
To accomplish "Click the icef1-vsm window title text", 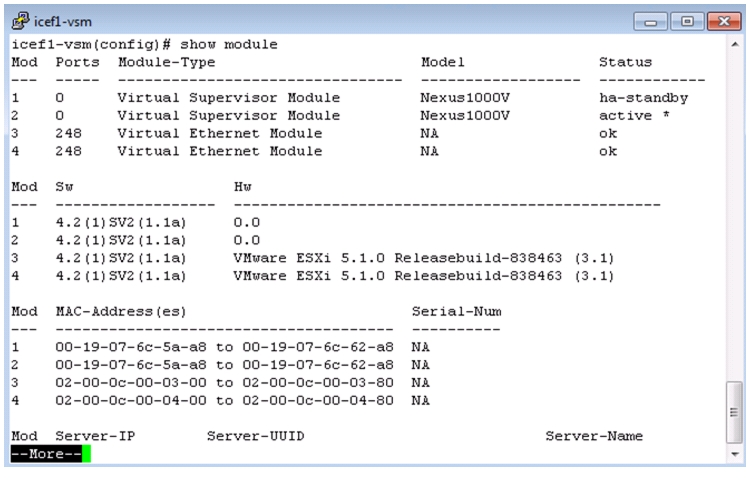I will click(63, 22).
